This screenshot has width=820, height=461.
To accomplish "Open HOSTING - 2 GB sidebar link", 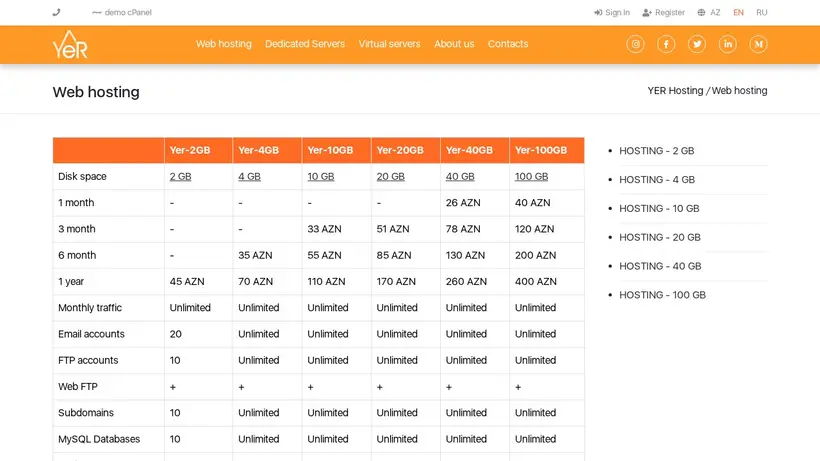I will click(657, 151).
